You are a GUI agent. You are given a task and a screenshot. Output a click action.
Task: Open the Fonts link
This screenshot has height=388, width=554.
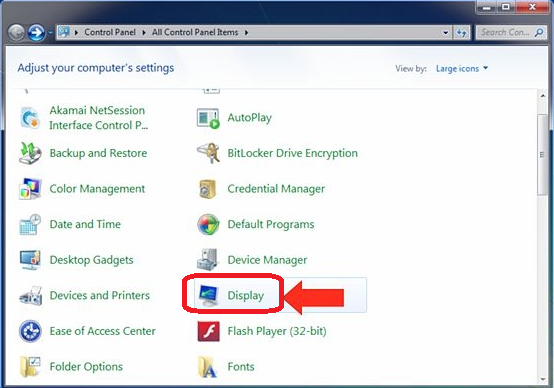241,367
